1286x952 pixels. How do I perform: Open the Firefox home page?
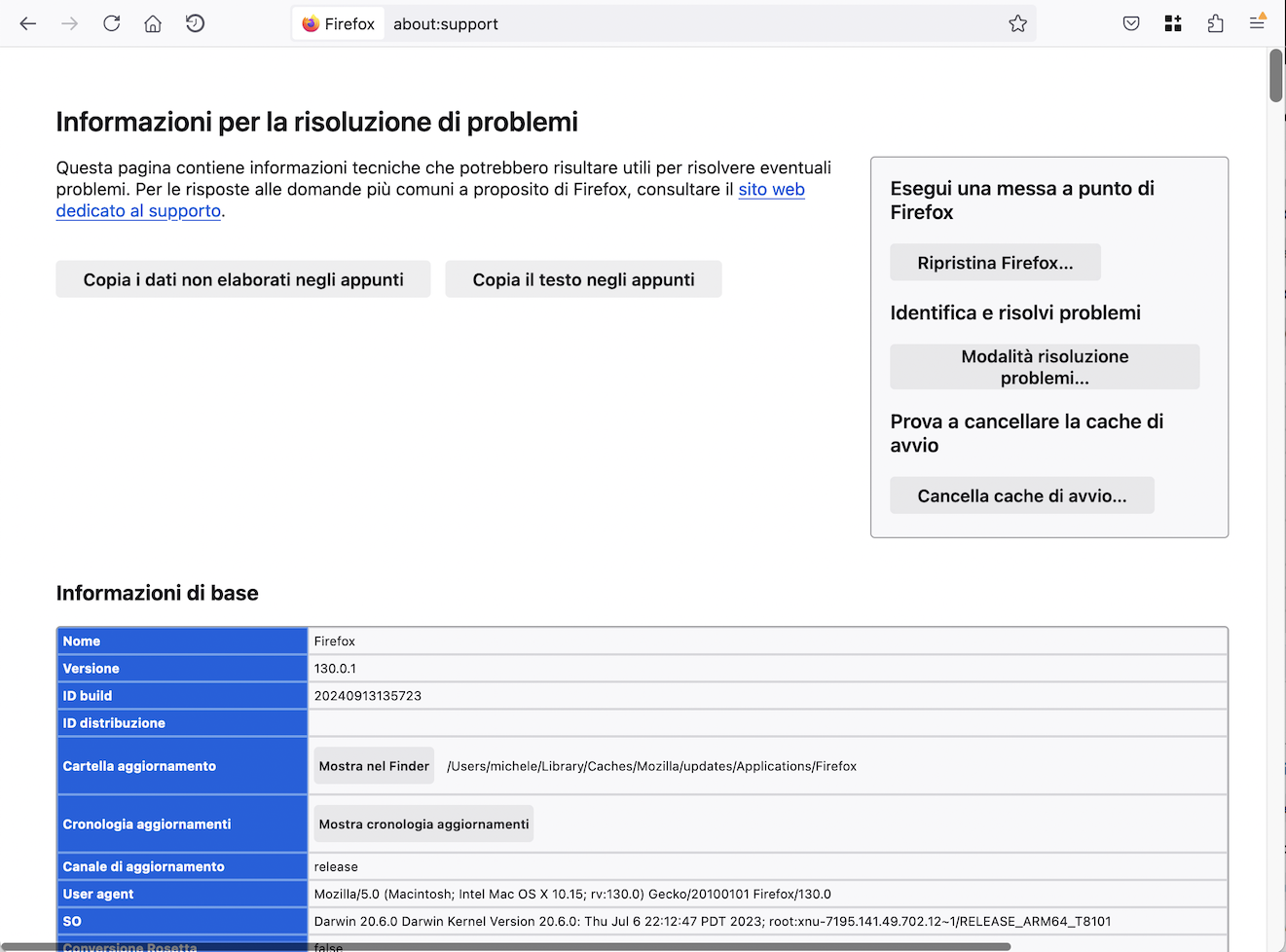pyautogui.click(x=153, y=23)
